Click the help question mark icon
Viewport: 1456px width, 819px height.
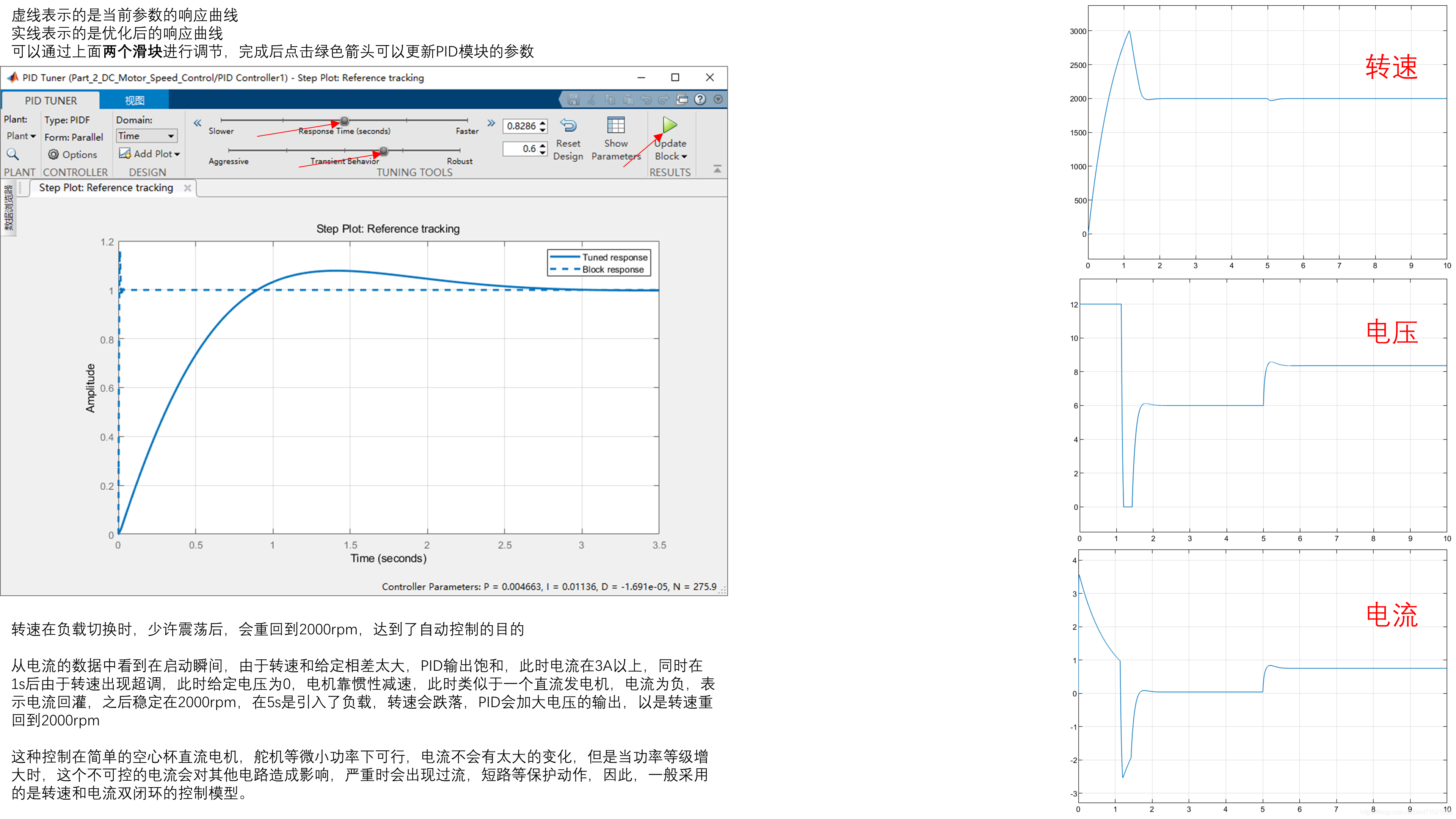(x=700, y=99)
